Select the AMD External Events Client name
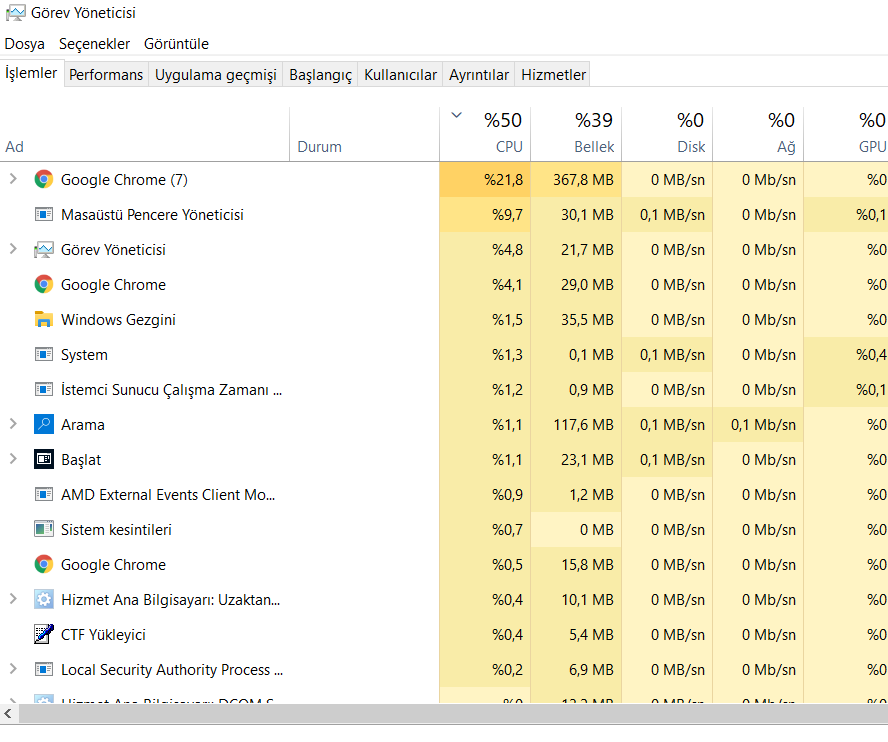 click(x=168, y=494)
